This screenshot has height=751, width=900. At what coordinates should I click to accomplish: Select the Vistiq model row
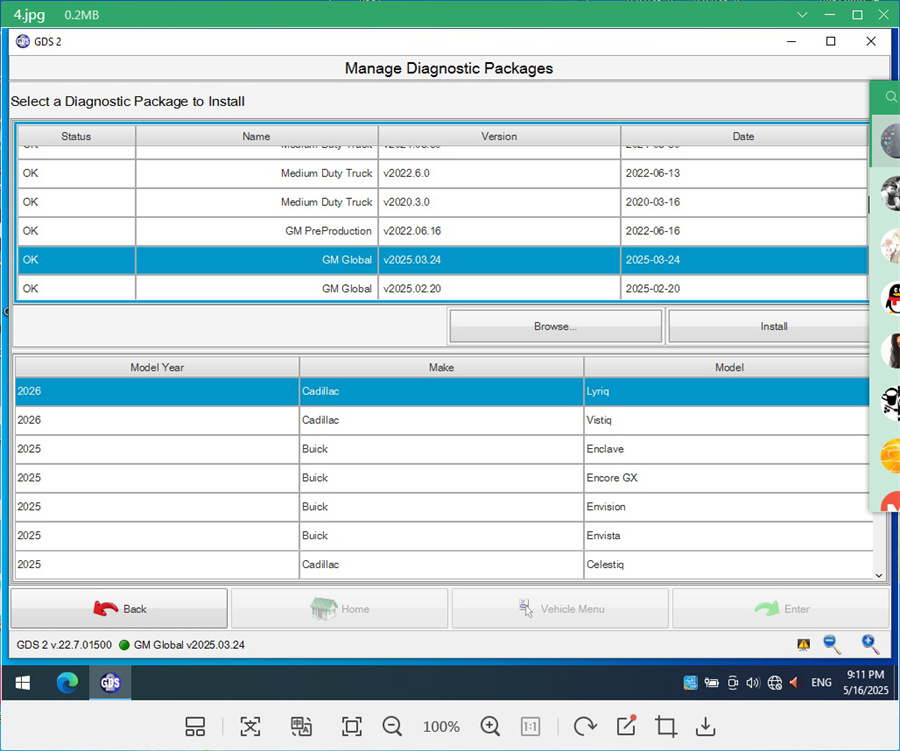444,420
